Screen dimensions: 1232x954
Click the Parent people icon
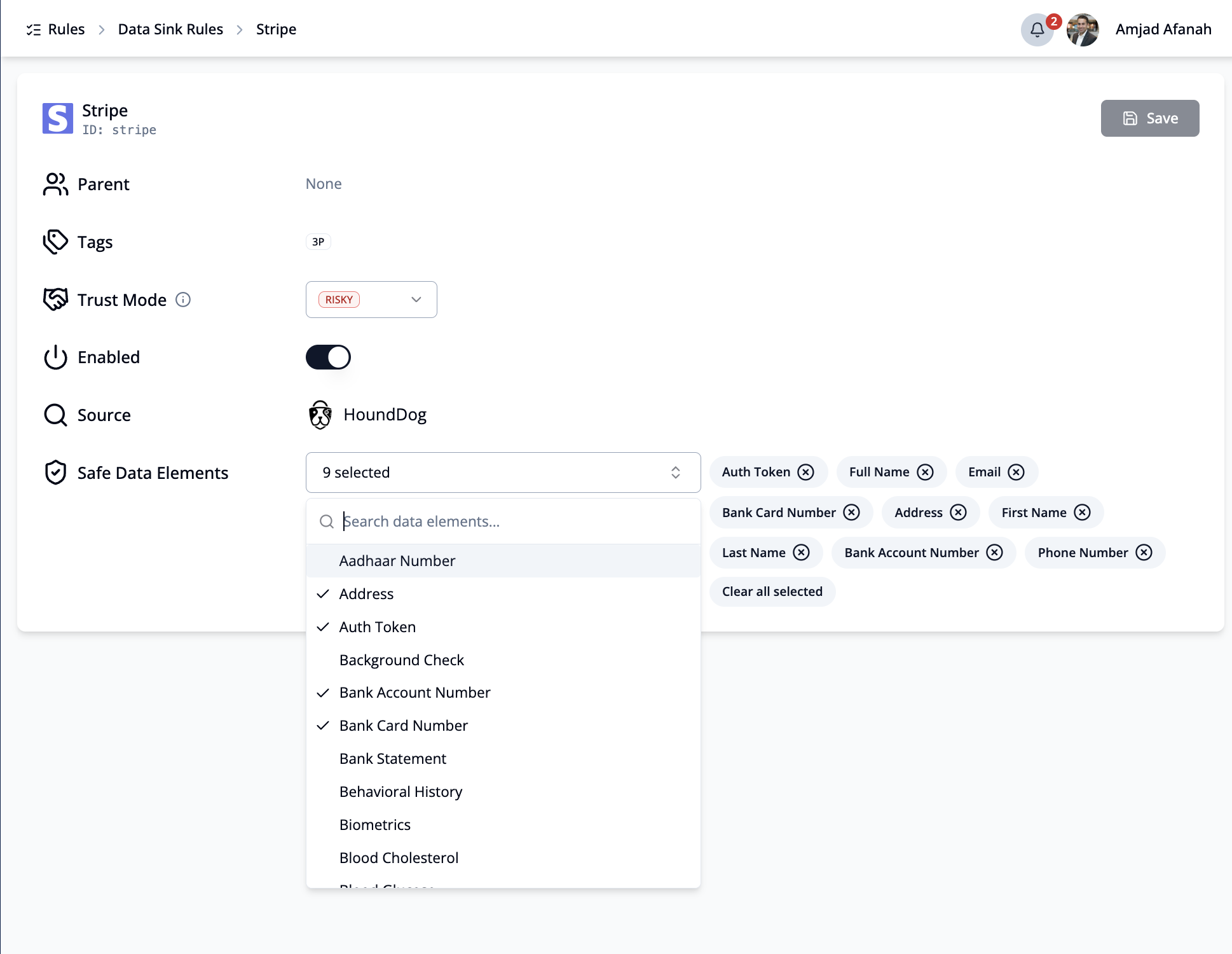(55, 184)
